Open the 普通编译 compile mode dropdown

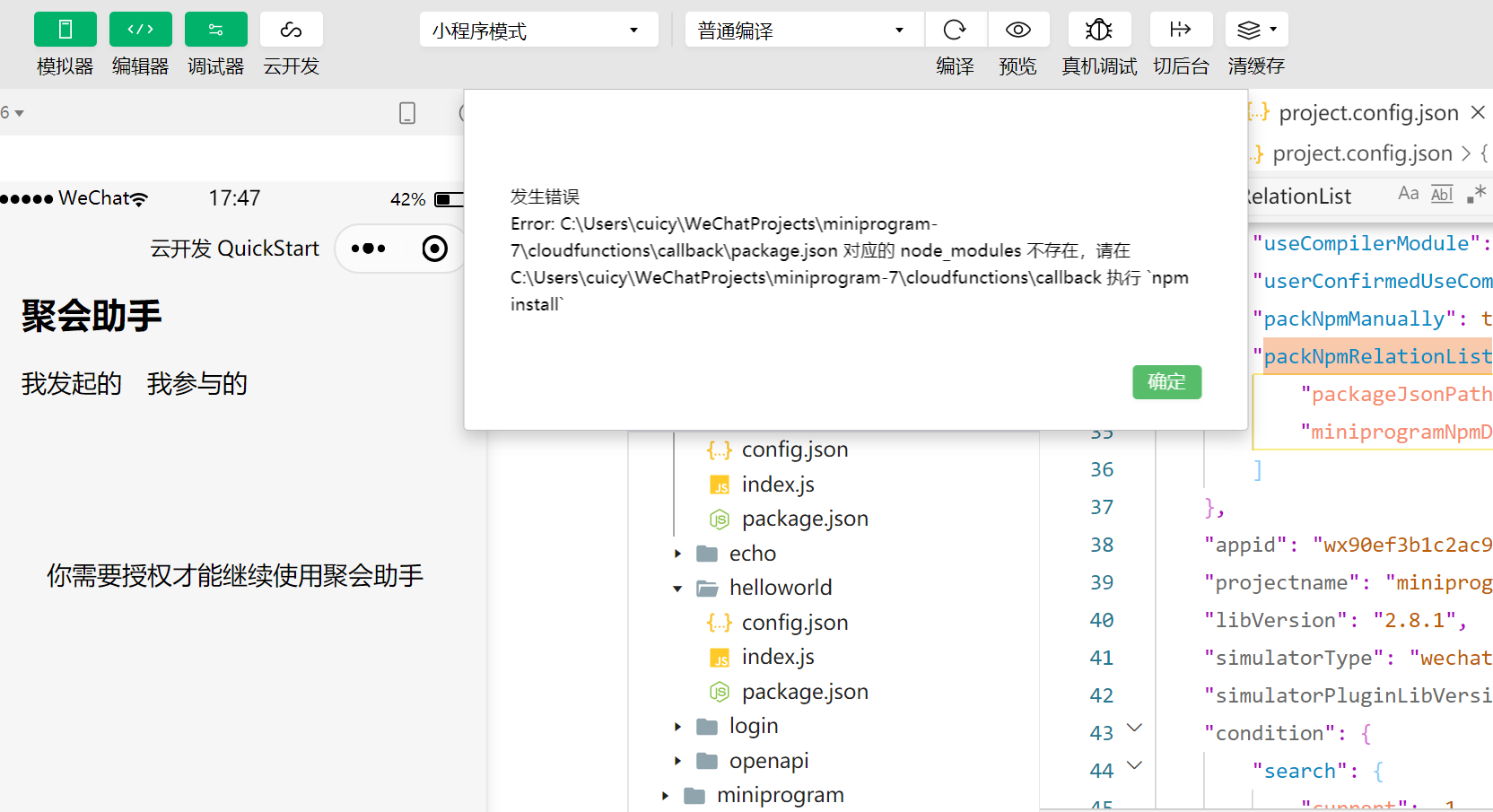[x=804, y=30]
